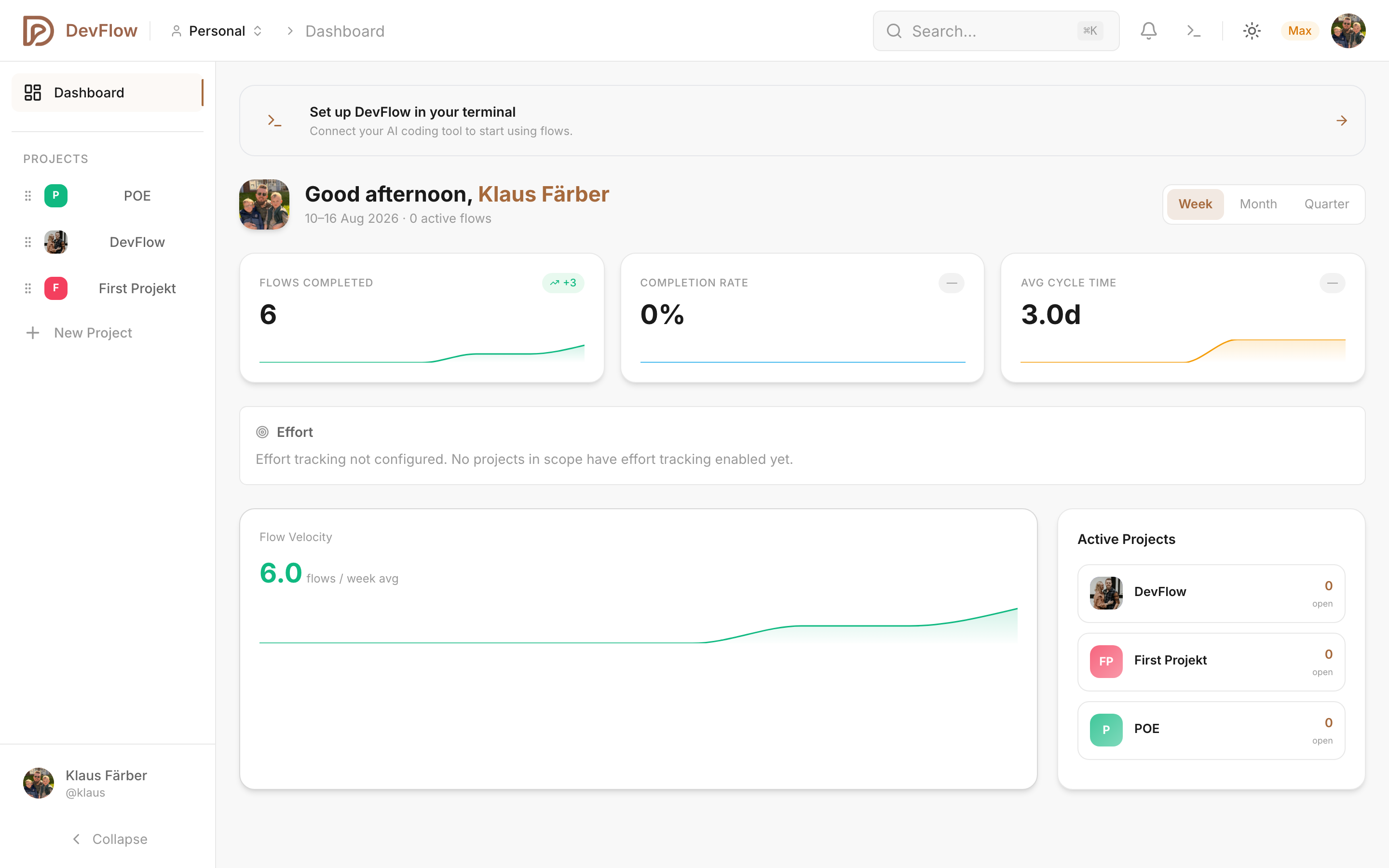Click the FP icon in Active Projects
Image resolution: width=1389 pixels, height=868 pixels.
pos(1106,661)
